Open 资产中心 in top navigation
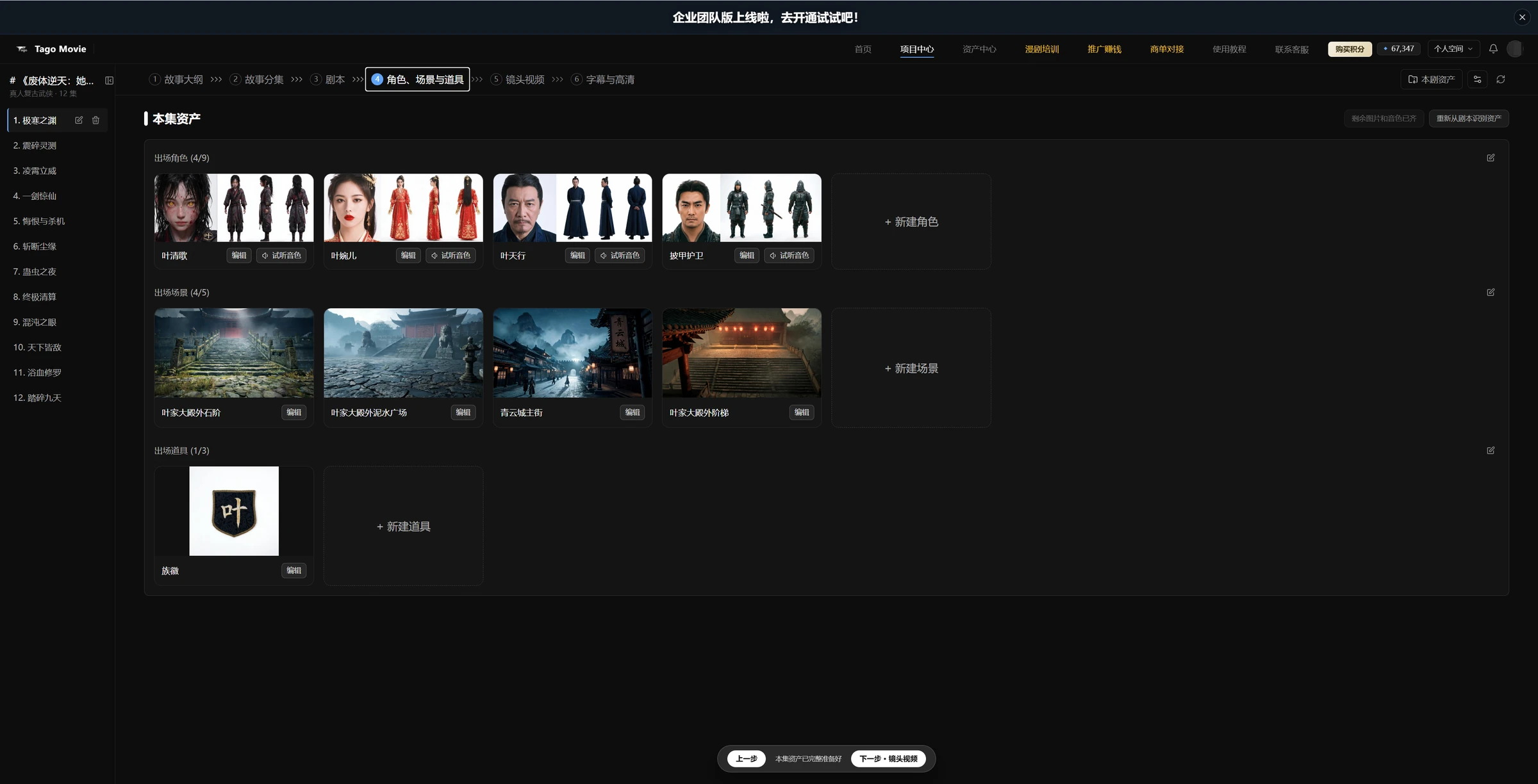 pyautogui.click(x=979, y=49)
